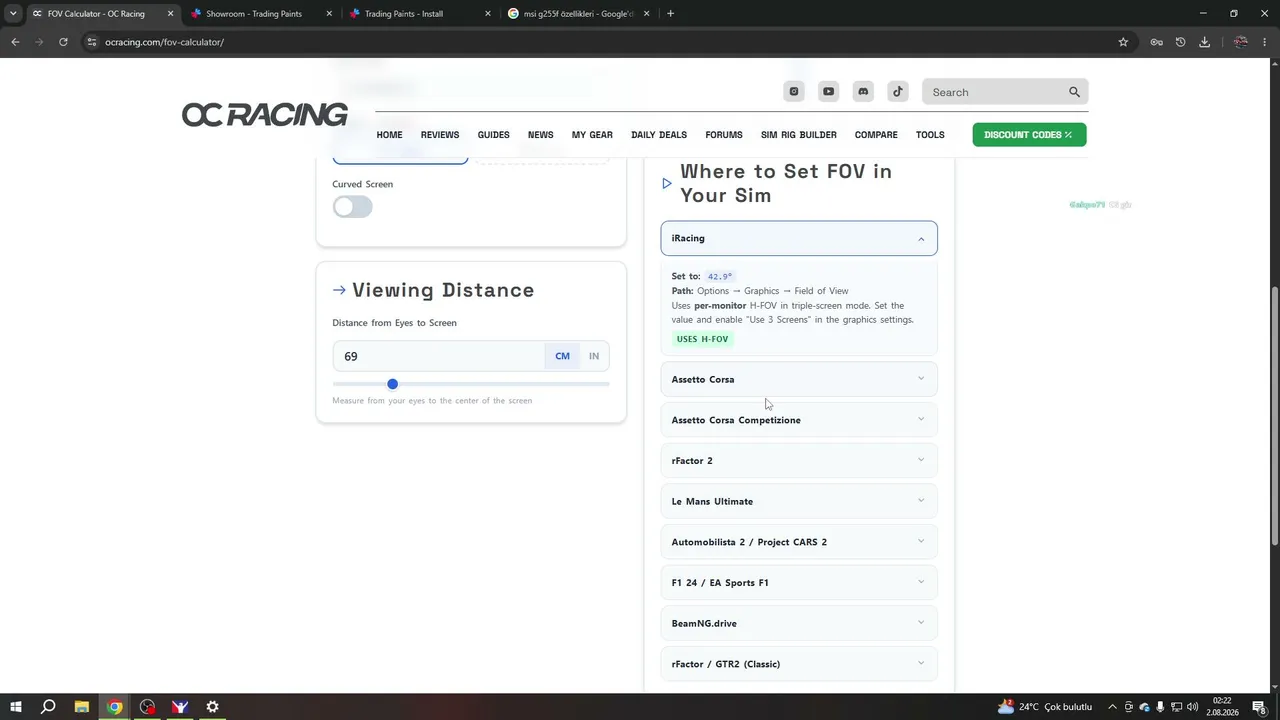
Task: Open the password manager key icon
Action: pyautogui.click(x=1156, y=42)
